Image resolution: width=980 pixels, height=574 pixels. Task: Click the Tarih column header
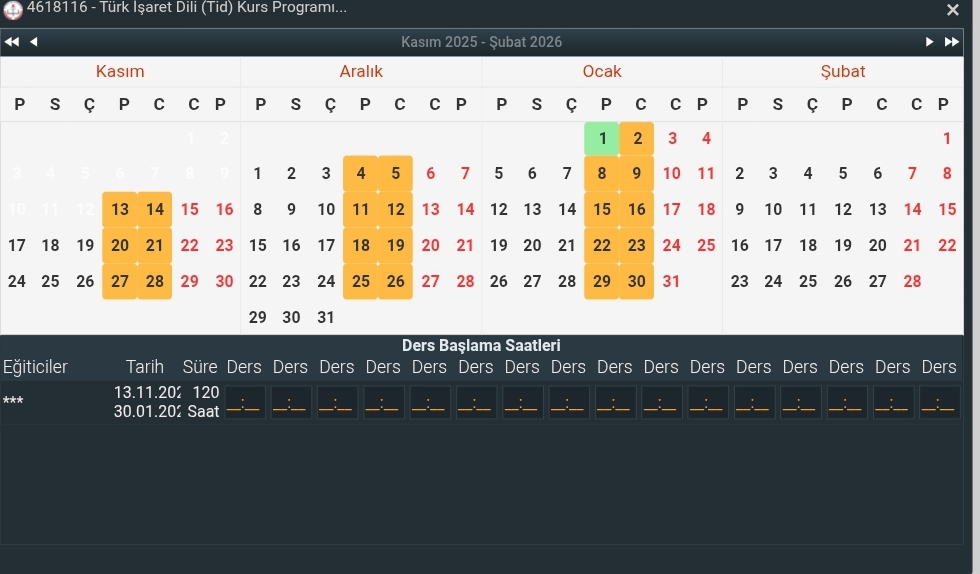point(144,366)
